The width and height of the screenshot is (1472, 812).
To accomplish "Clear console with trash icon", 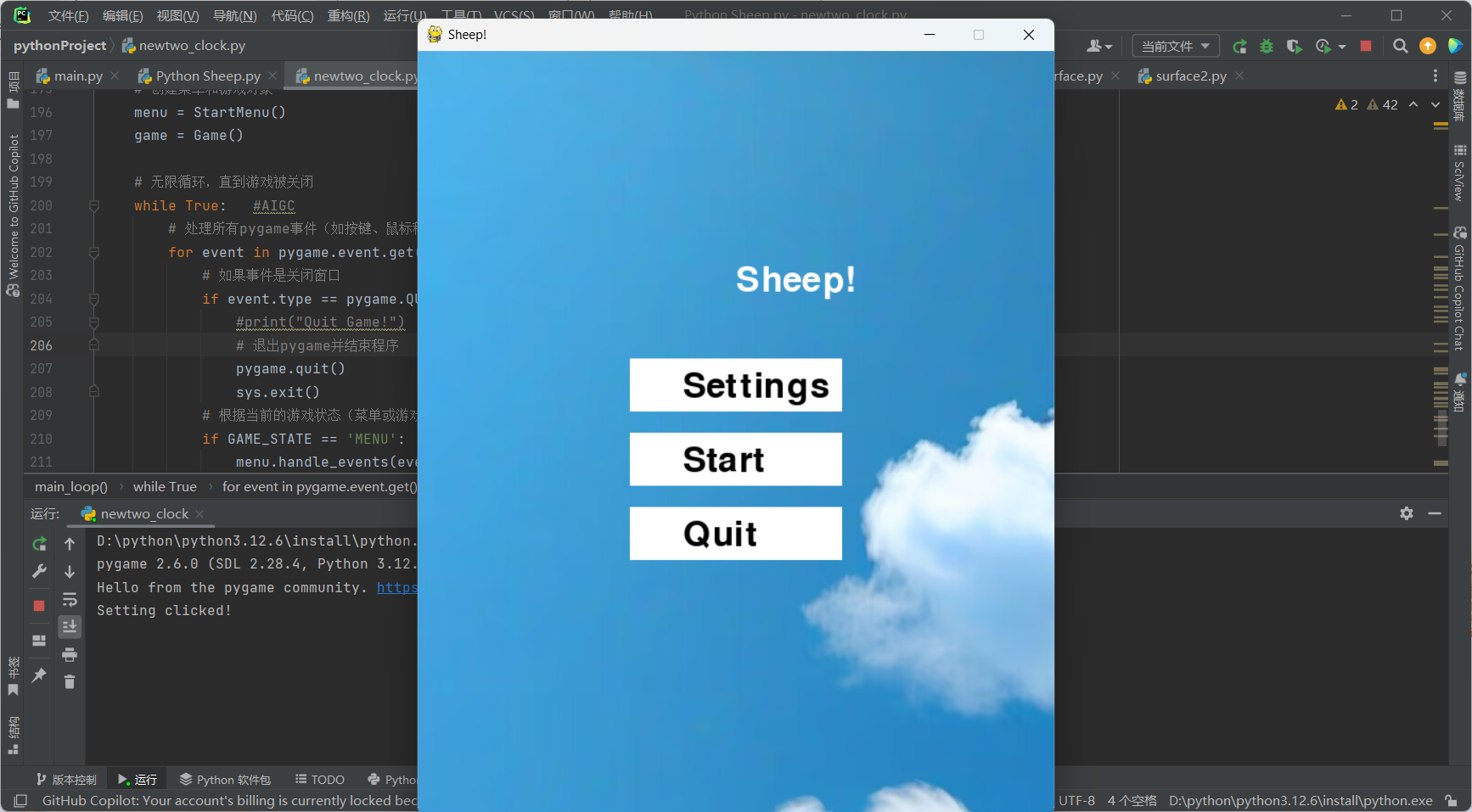I will pyautogui.click(x=70, y=682).
